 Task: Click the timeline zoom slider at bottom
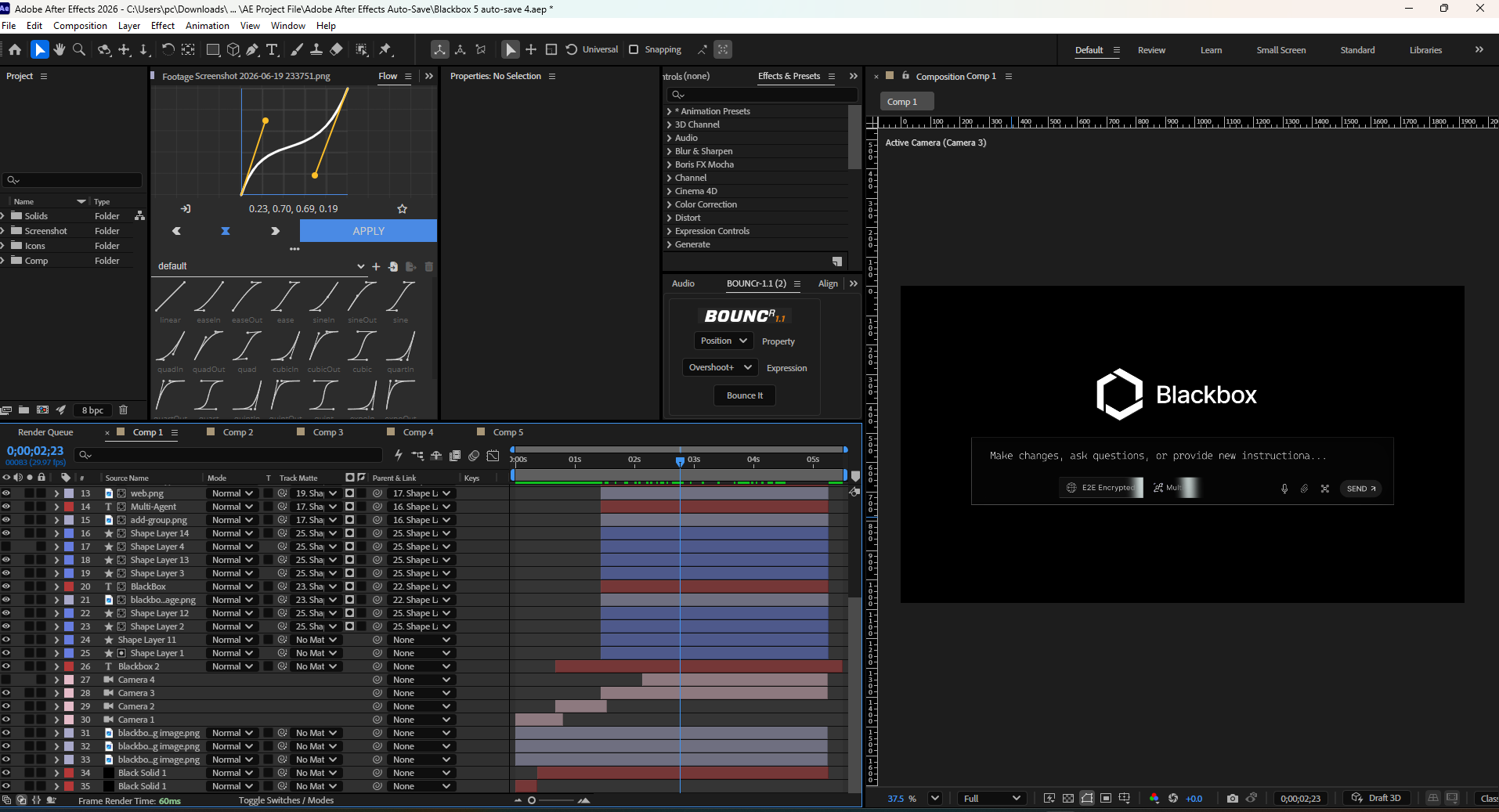pos(551,800)
